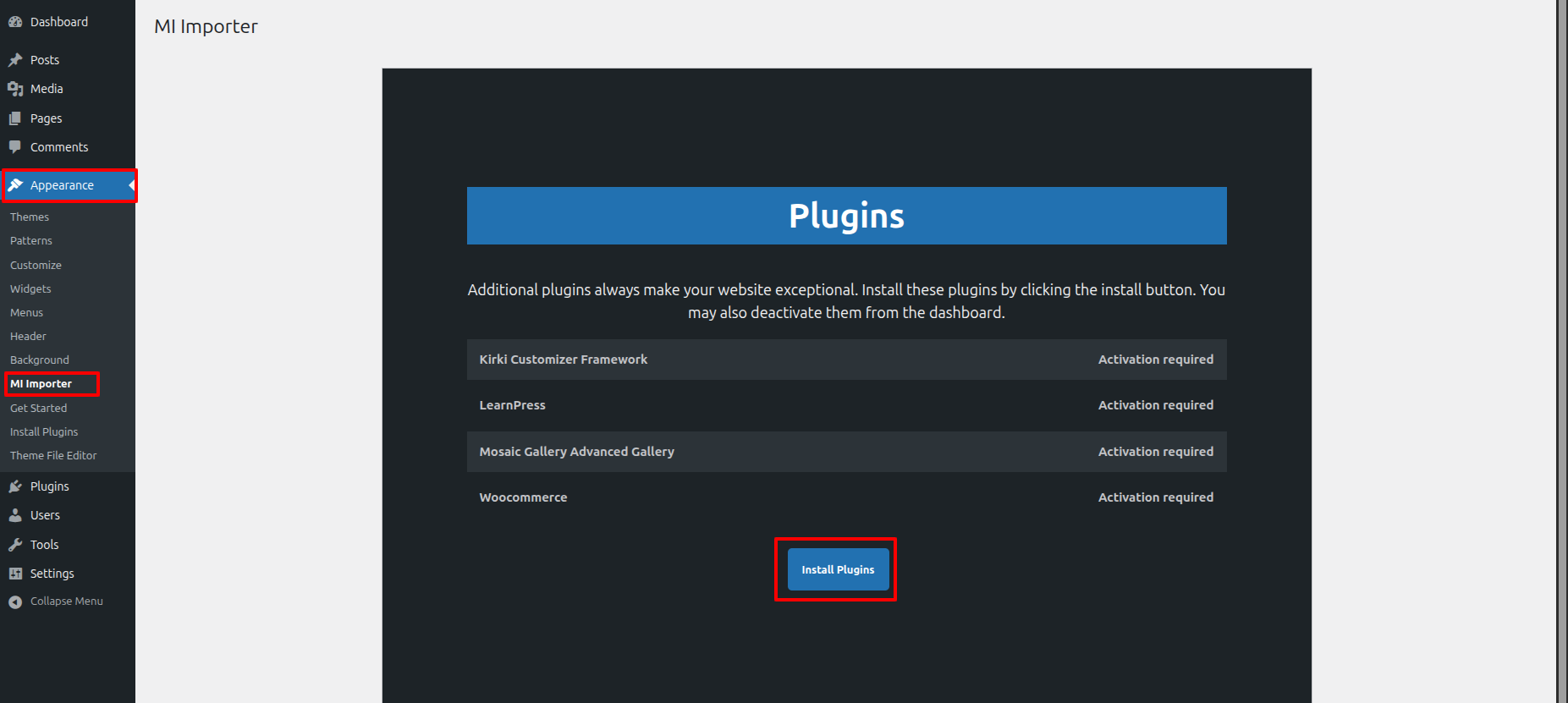Viewport: 1568px width, 703px height.
Task: Collapse the admin sidebar menu
Action: (x=56, y=601)
